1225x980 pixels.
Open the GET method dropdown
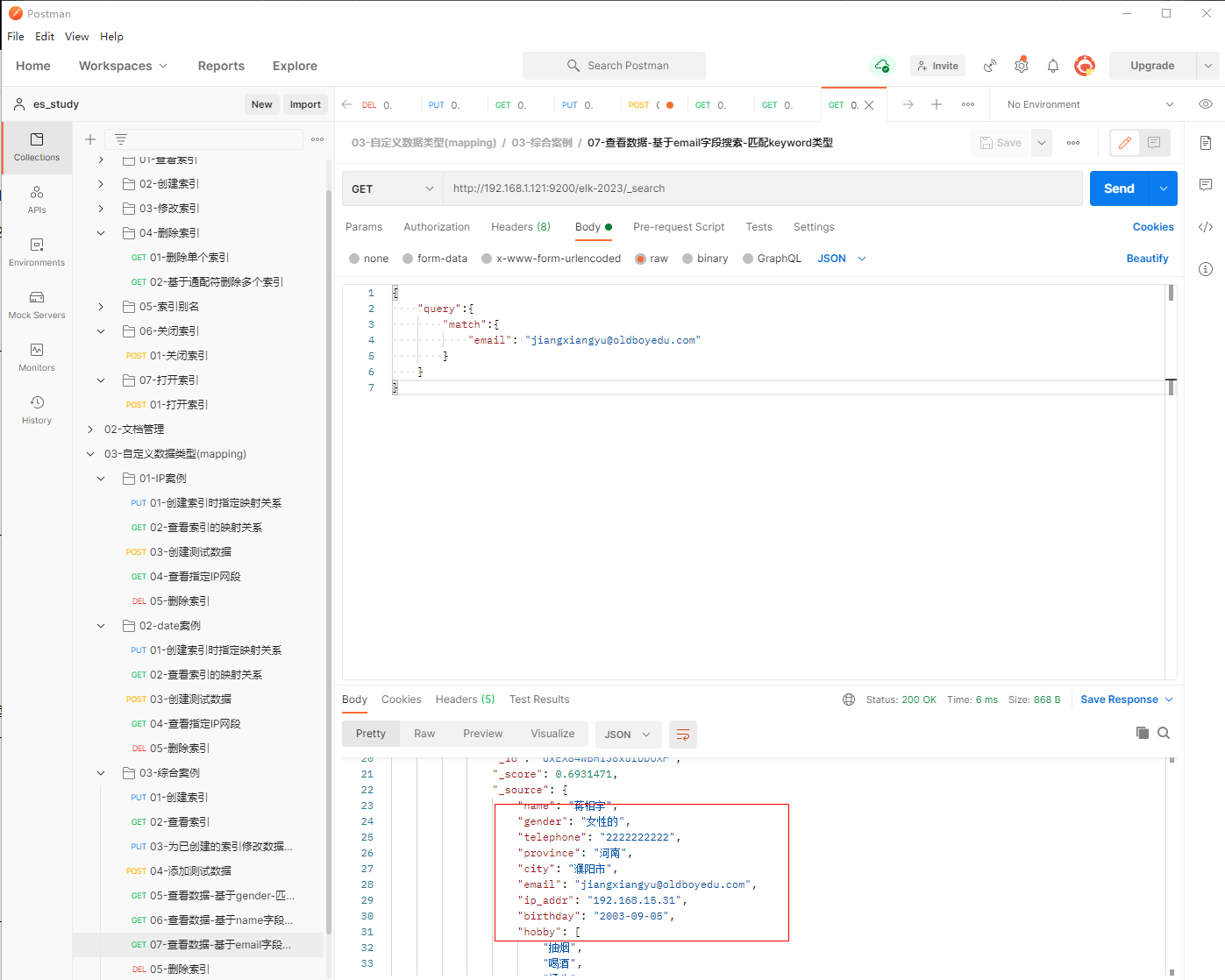tap(392, 188)
